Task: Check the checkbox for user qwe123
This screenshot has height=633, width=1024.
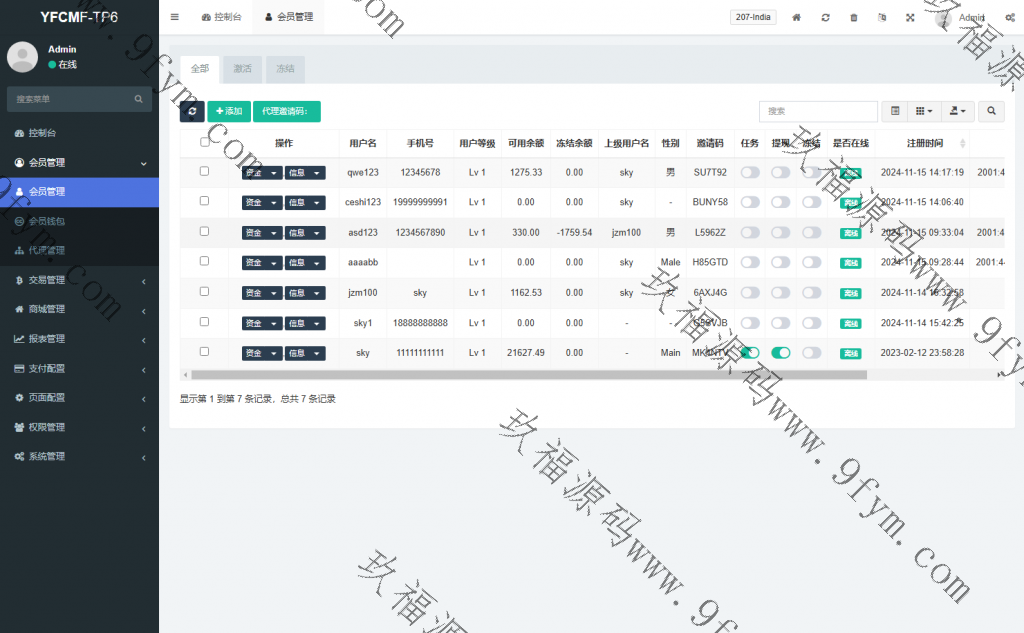Action: click(204, 171)
